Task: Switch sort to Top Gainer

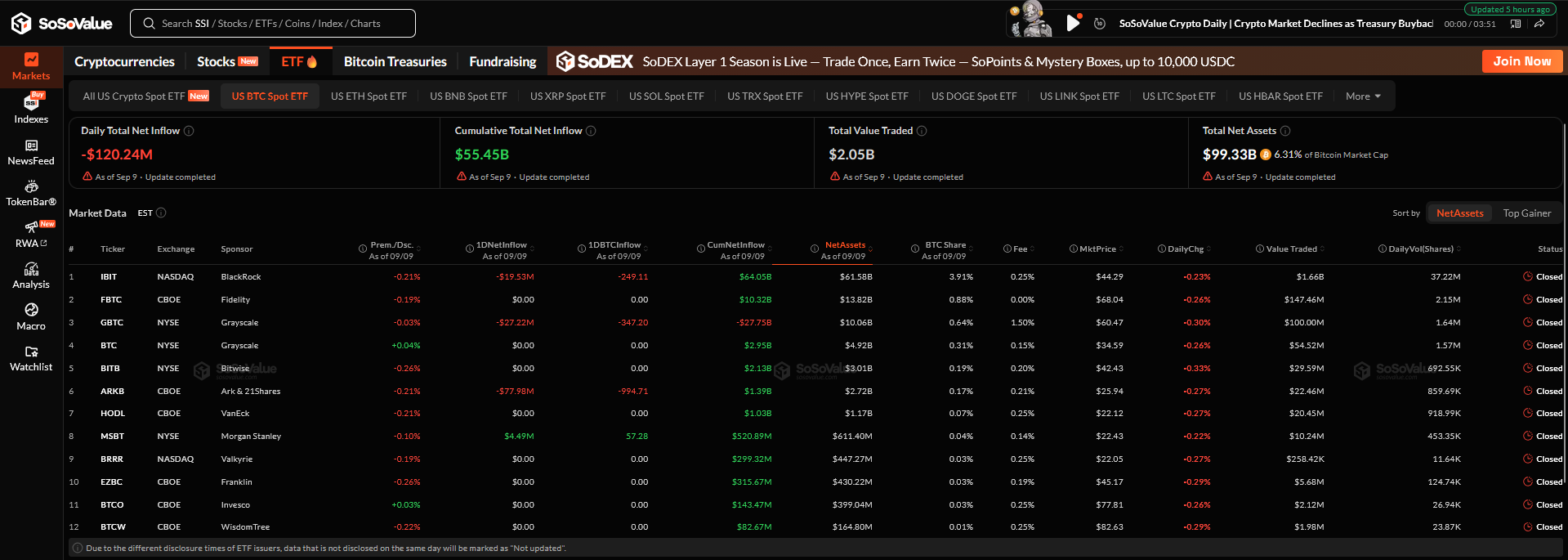Action: (x=1526, y=213)
